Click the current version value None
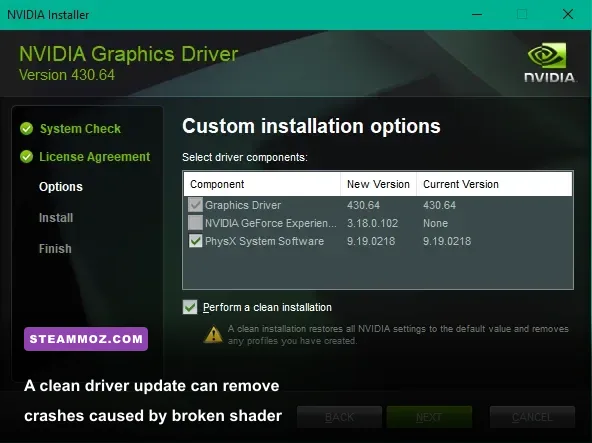592x443 pixels. click(x=435, y=223)
